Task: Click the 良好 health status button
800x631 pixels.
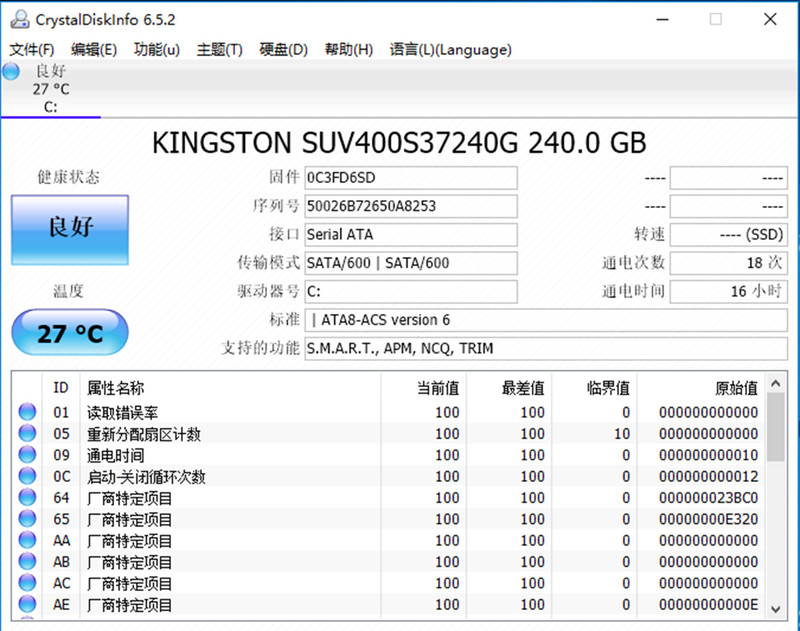Action: (x=69, y=230)
